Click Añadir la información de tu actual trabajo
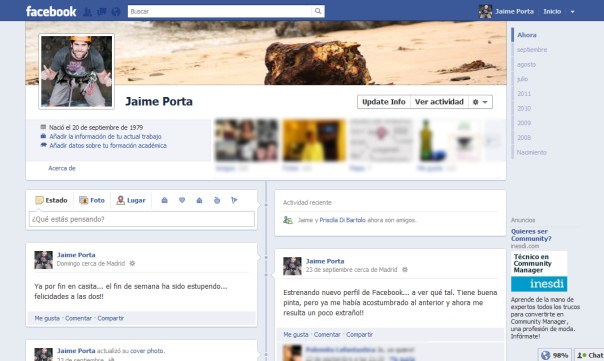The width and height of the screenshot is (604, 361). pyautogui.click(x=105, y=136)
